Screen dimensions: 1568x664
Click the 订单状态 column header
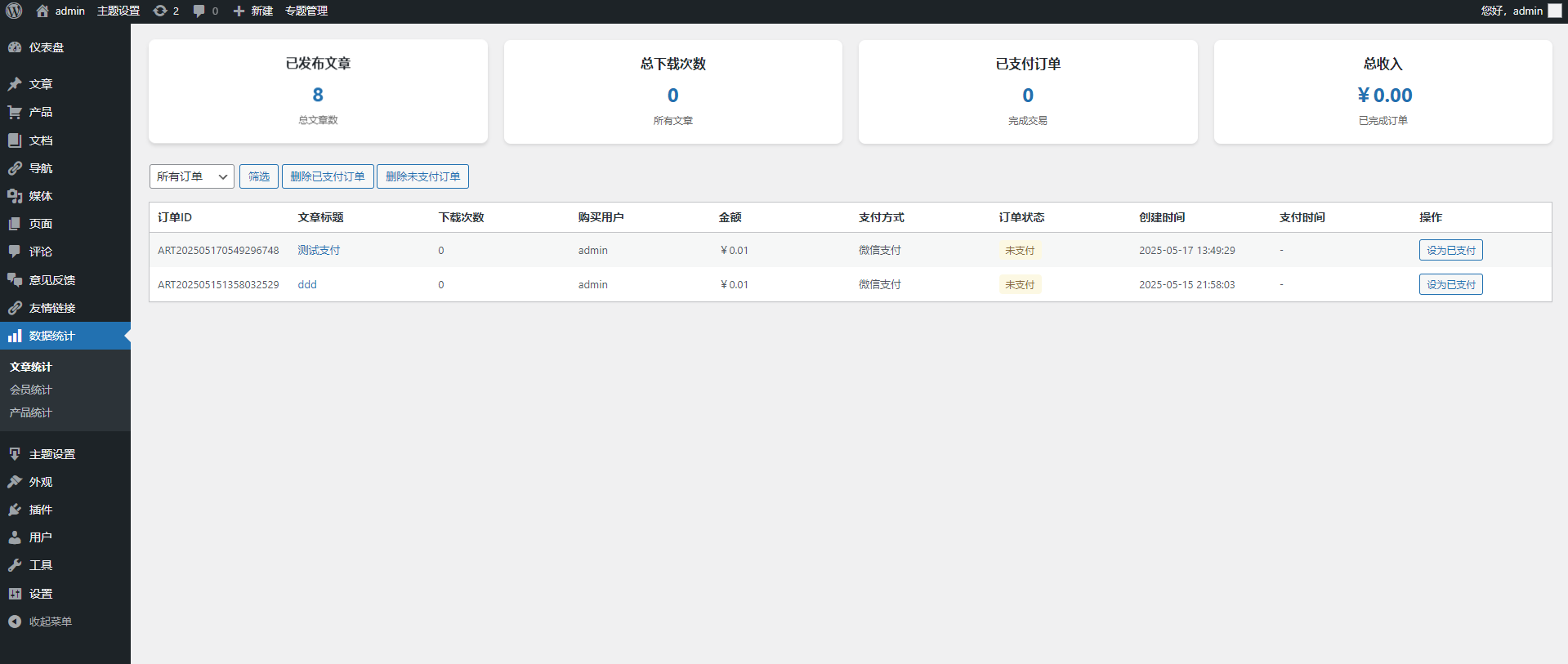click(x=1021, y=217)
